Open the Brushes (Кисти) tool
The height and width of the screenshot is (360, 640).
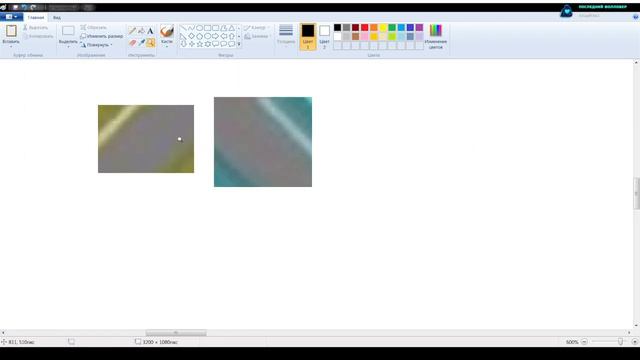tap(167, 35)
